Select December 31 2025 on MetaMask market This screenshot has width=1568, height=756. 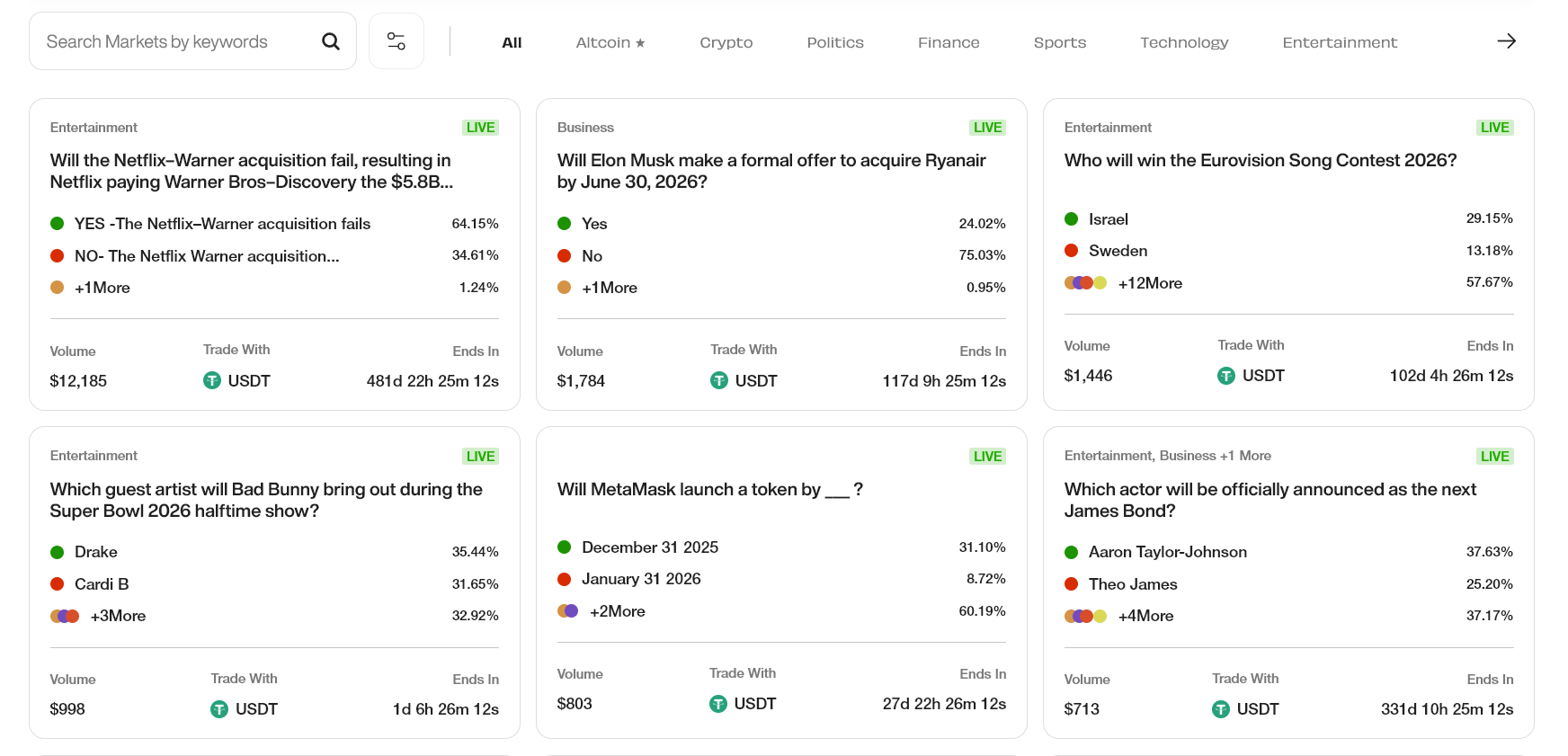tap(651, 547)
